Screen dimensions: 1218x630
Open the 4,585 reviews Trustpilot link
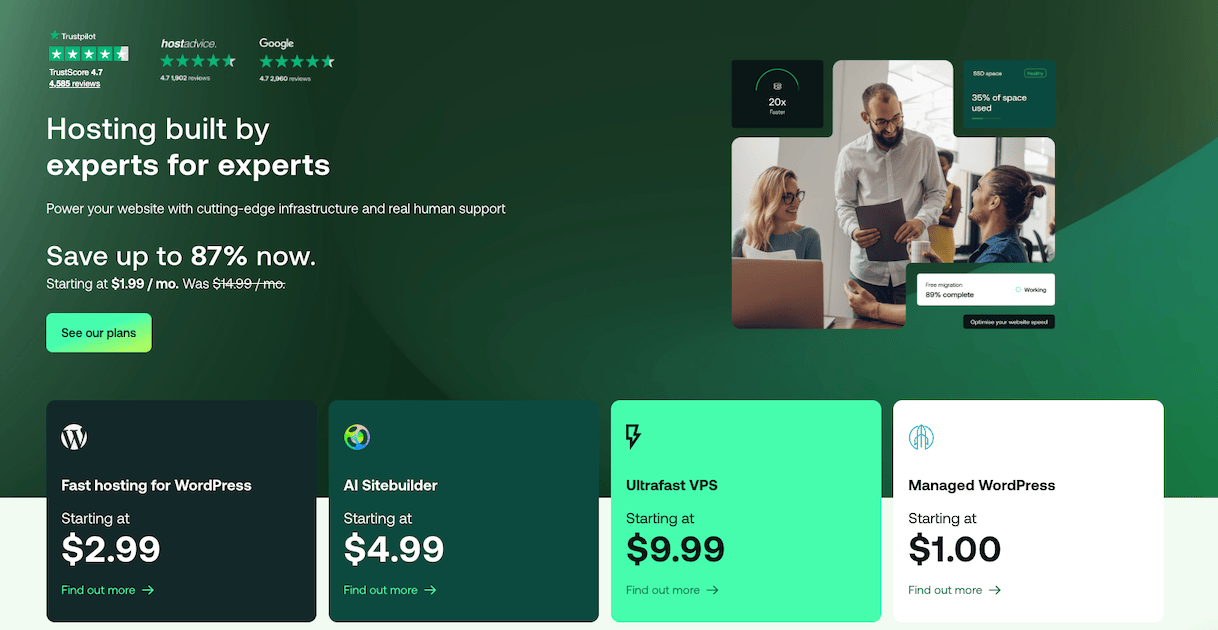coord(74,84)
